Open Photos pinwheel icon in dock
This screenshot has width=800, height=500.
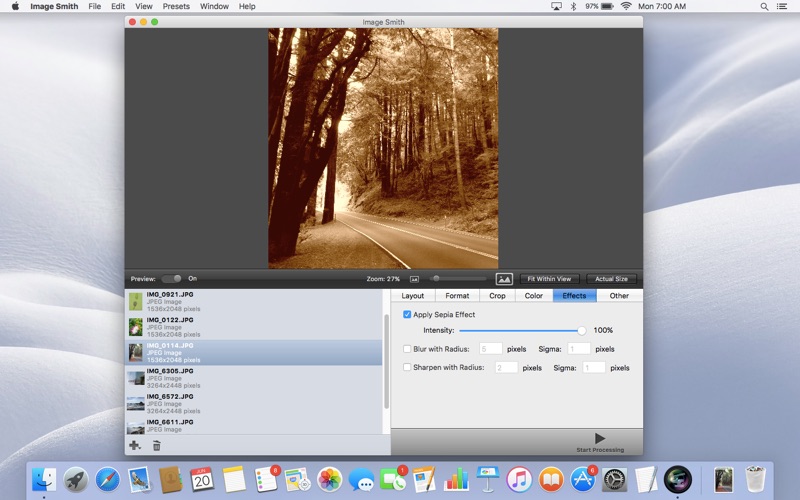pos(329,480)
